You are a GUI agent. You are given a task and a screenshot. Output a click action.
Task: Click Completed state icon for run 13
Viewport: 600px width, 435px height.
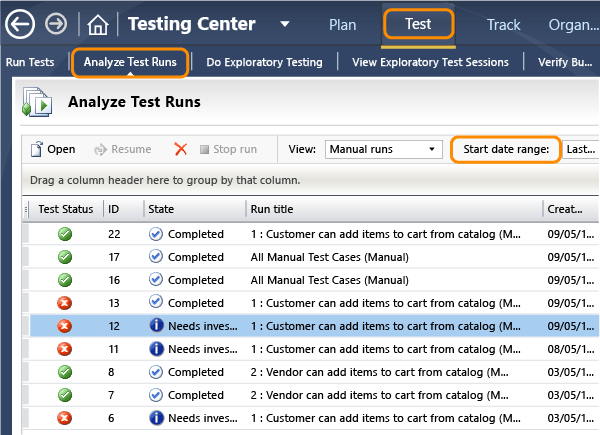(x=156, y=303)
